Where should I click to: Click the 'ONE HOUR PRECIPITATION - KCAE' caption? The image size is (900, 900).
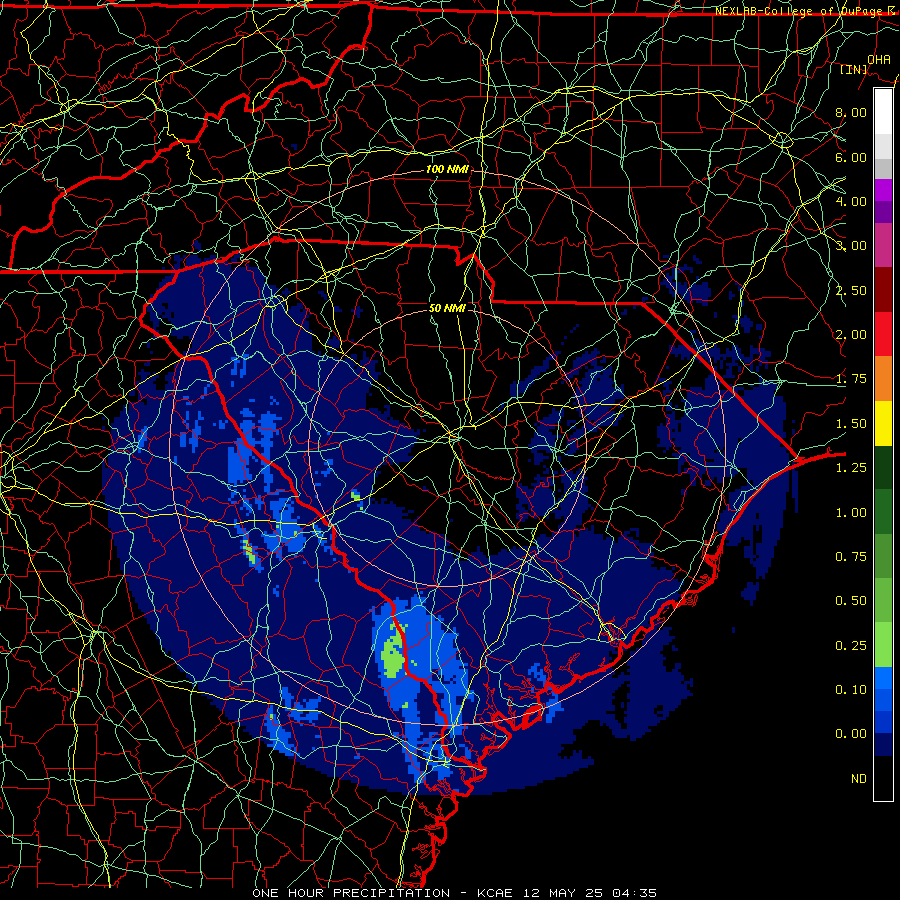tap(382, 893)
